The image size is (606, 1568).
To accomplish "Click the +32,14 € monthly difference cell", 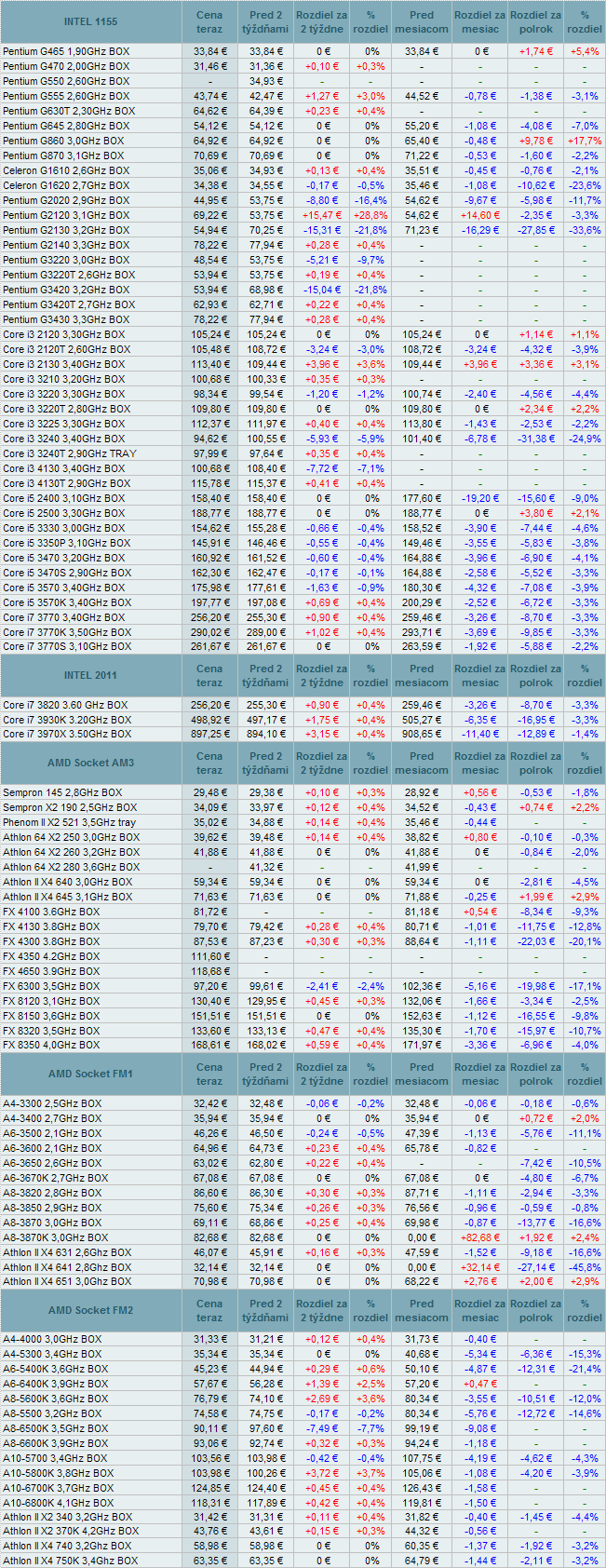I will (x=480, y=1267).
